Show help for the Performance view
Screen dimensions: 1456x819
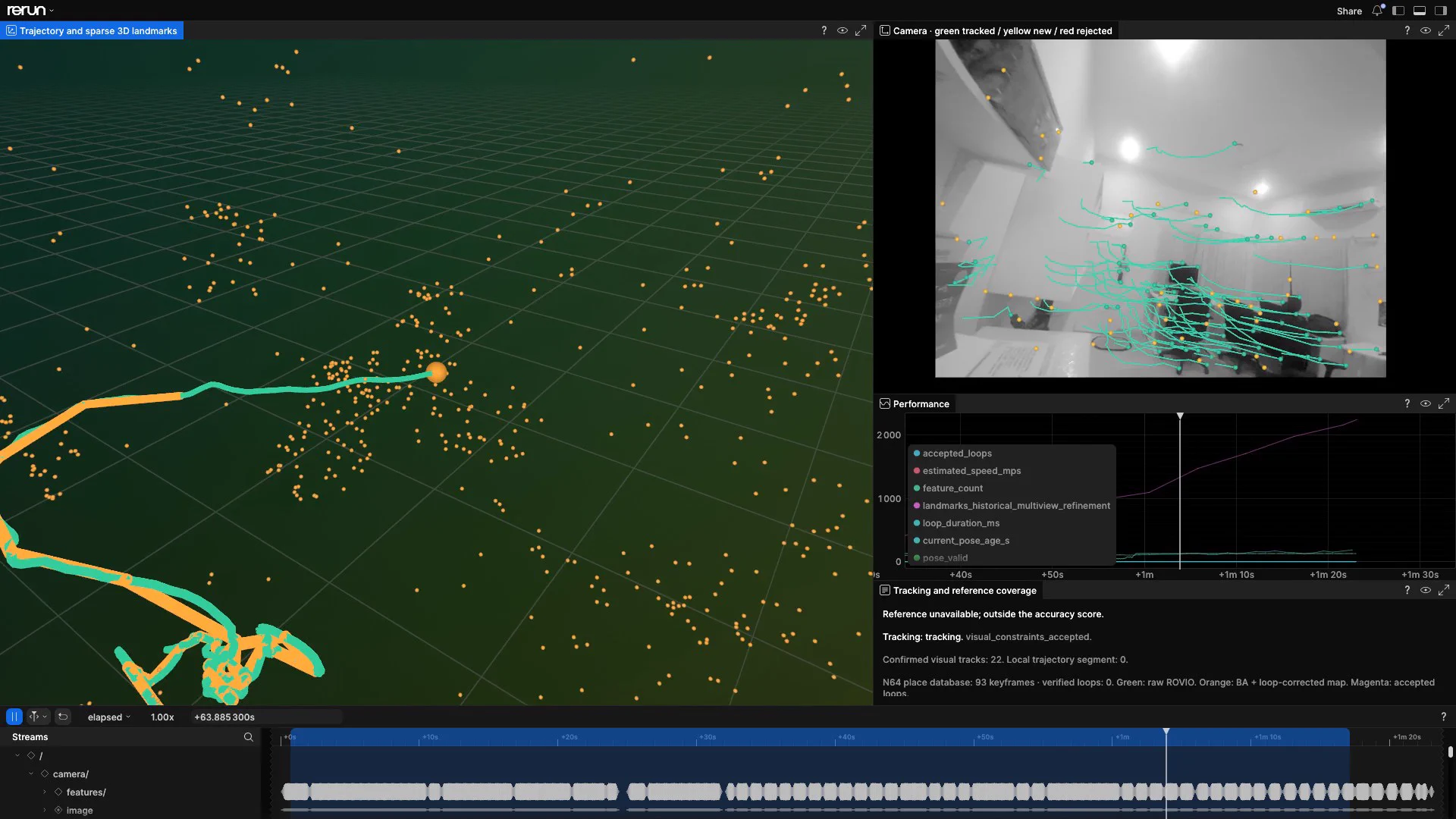pos(1407,403)
